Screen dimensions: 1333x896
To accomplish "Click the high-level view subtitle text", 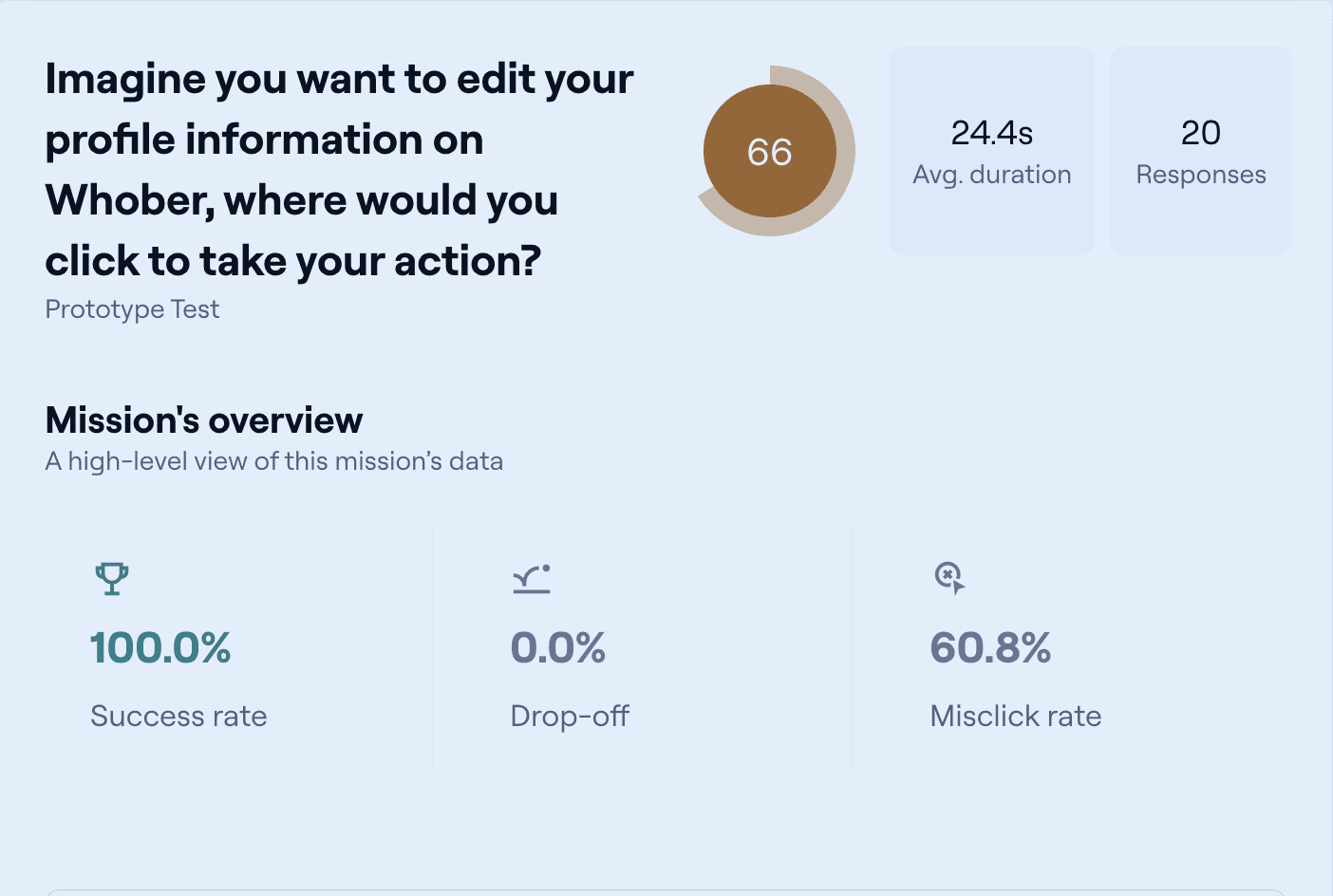I will [x=274, y=461].
